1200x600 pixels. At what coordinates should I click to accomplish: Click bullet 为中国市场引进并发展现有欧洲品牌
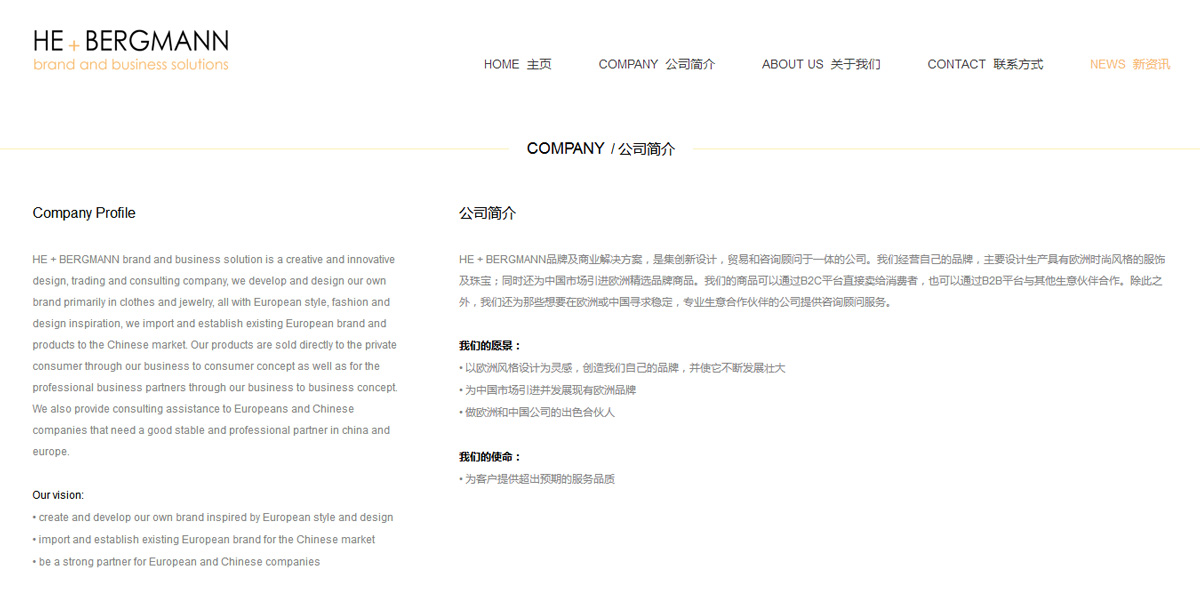pyautogui.click(x=548, y=390)
